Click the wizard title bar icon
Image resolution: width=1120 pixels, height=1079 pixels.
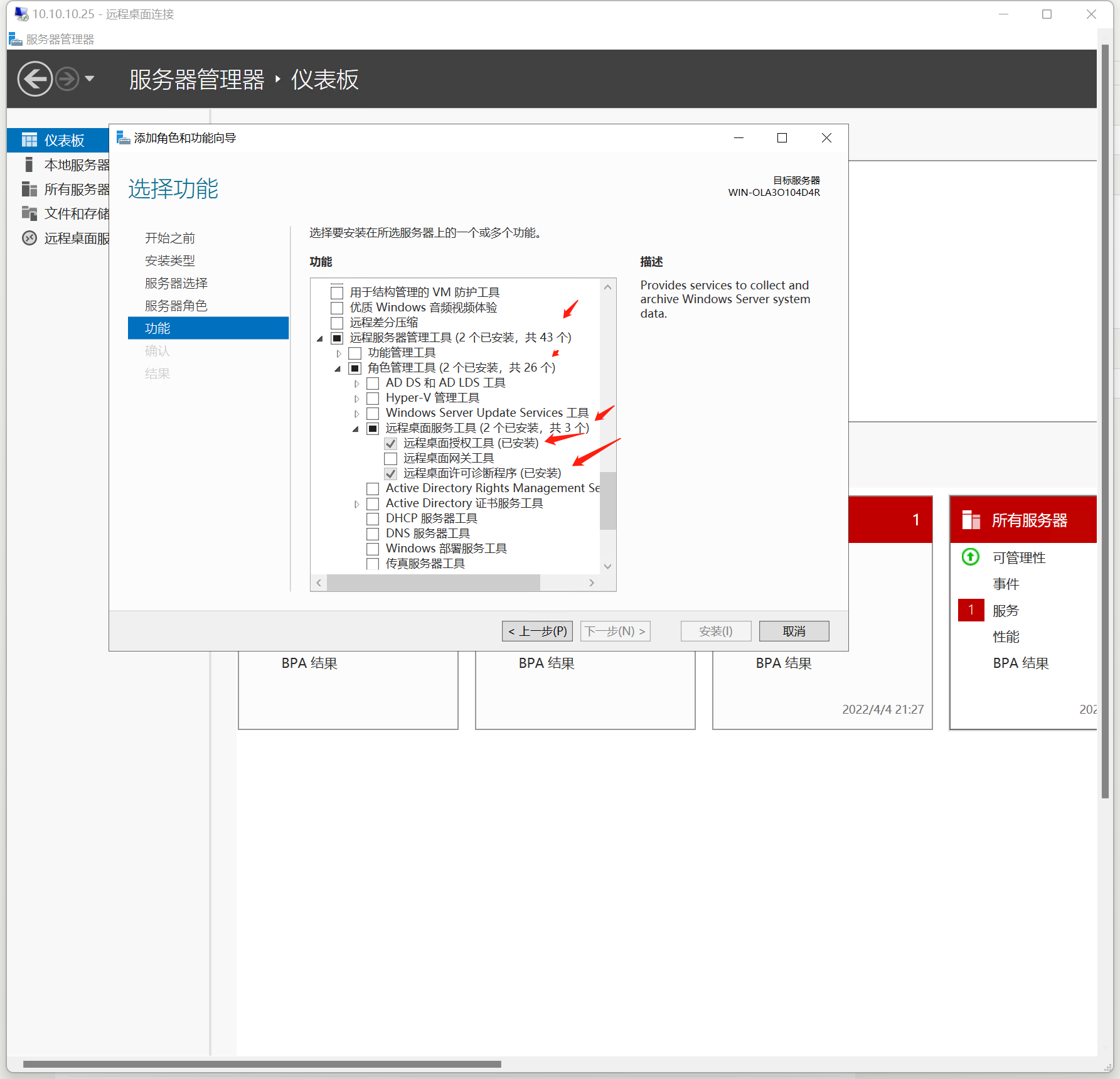[x=123, y=138]
